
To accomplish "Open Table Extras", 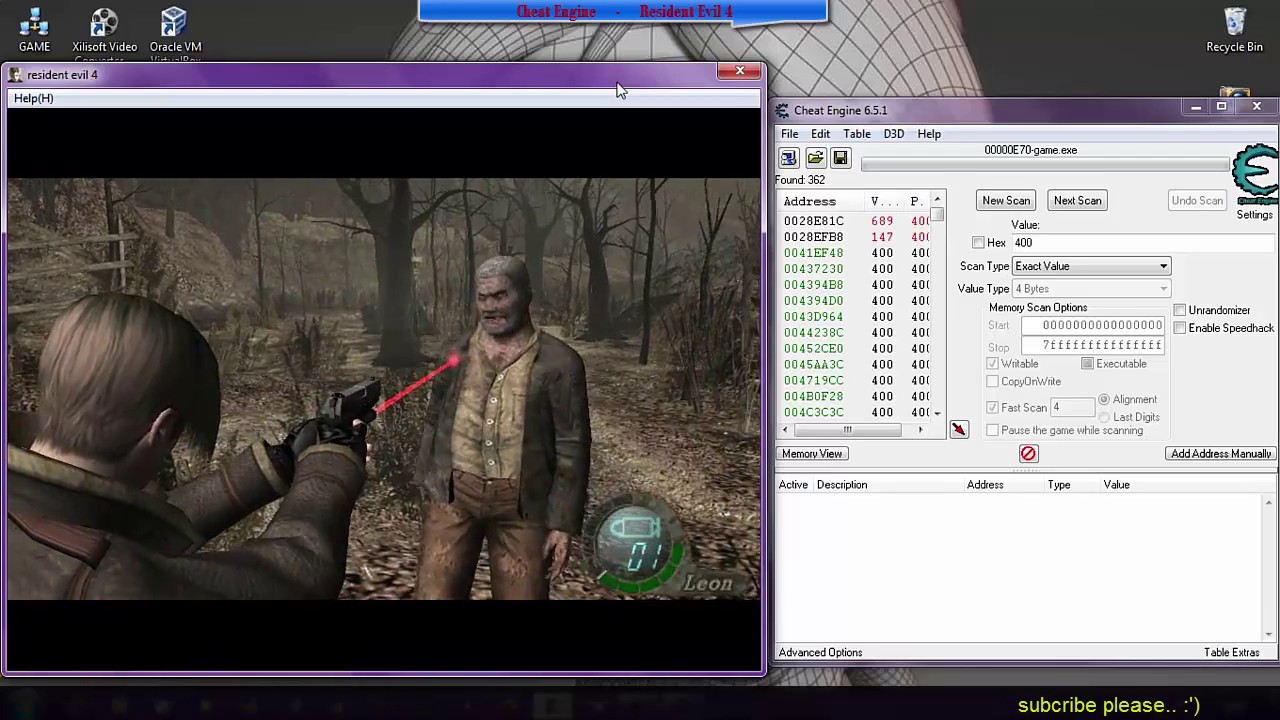I will click(x=1231, y=653).
